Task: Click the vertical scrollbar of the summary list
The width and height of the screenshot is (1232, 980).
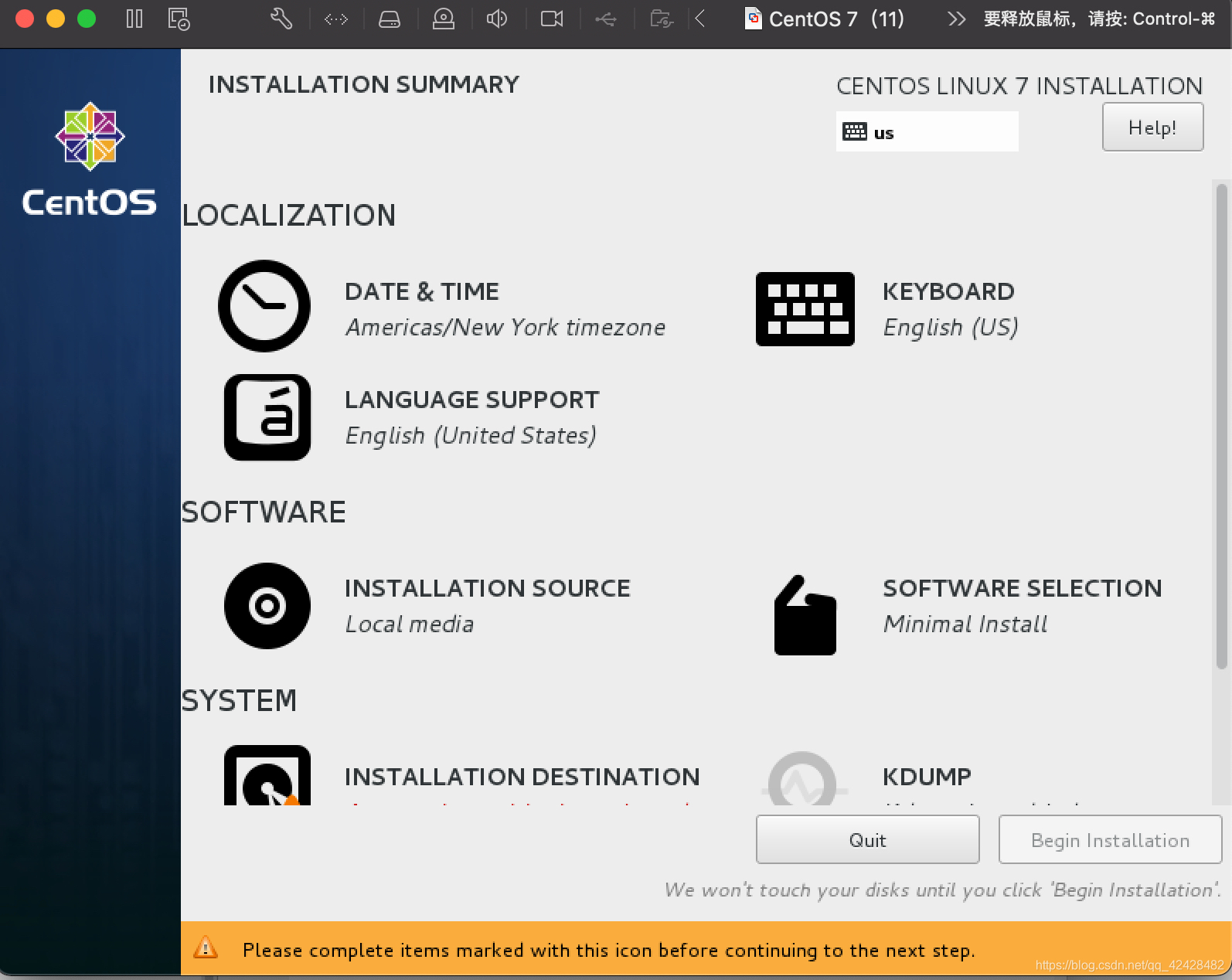Action: (1222, 426)
